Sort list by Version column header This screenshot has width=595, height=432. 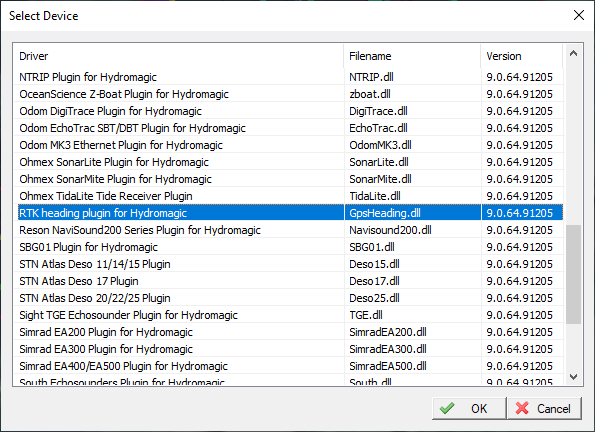(522, 56)
